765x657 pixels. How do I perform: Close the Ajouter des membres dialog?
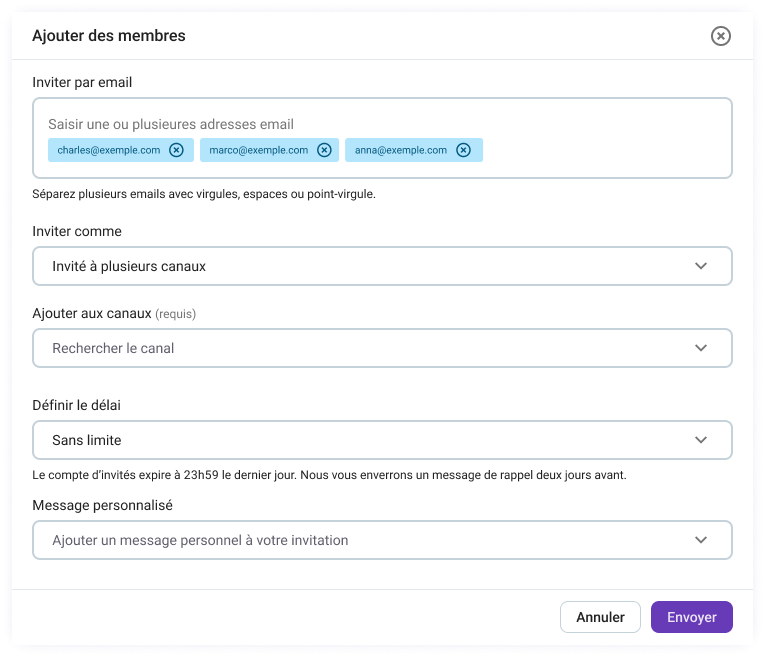[720, 36]
